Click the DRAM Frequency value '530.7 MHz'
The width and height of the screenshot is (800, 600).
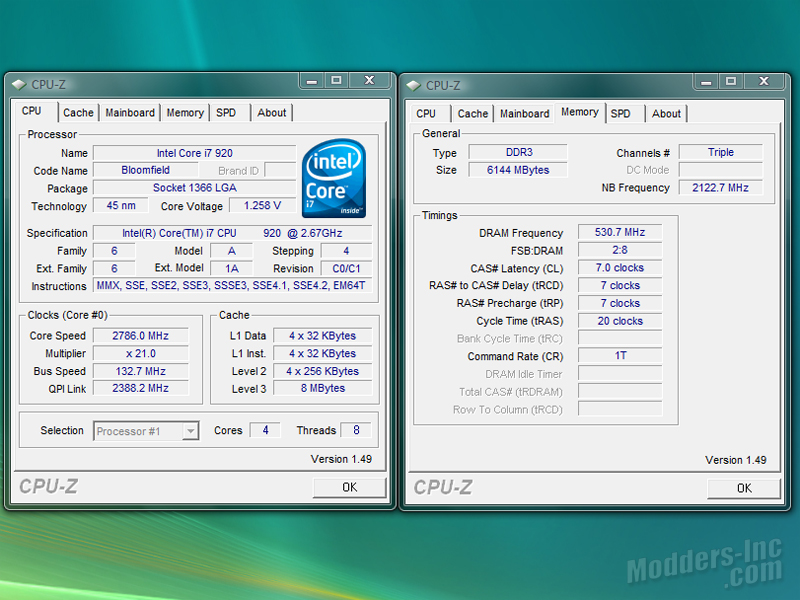click(620, 232)
